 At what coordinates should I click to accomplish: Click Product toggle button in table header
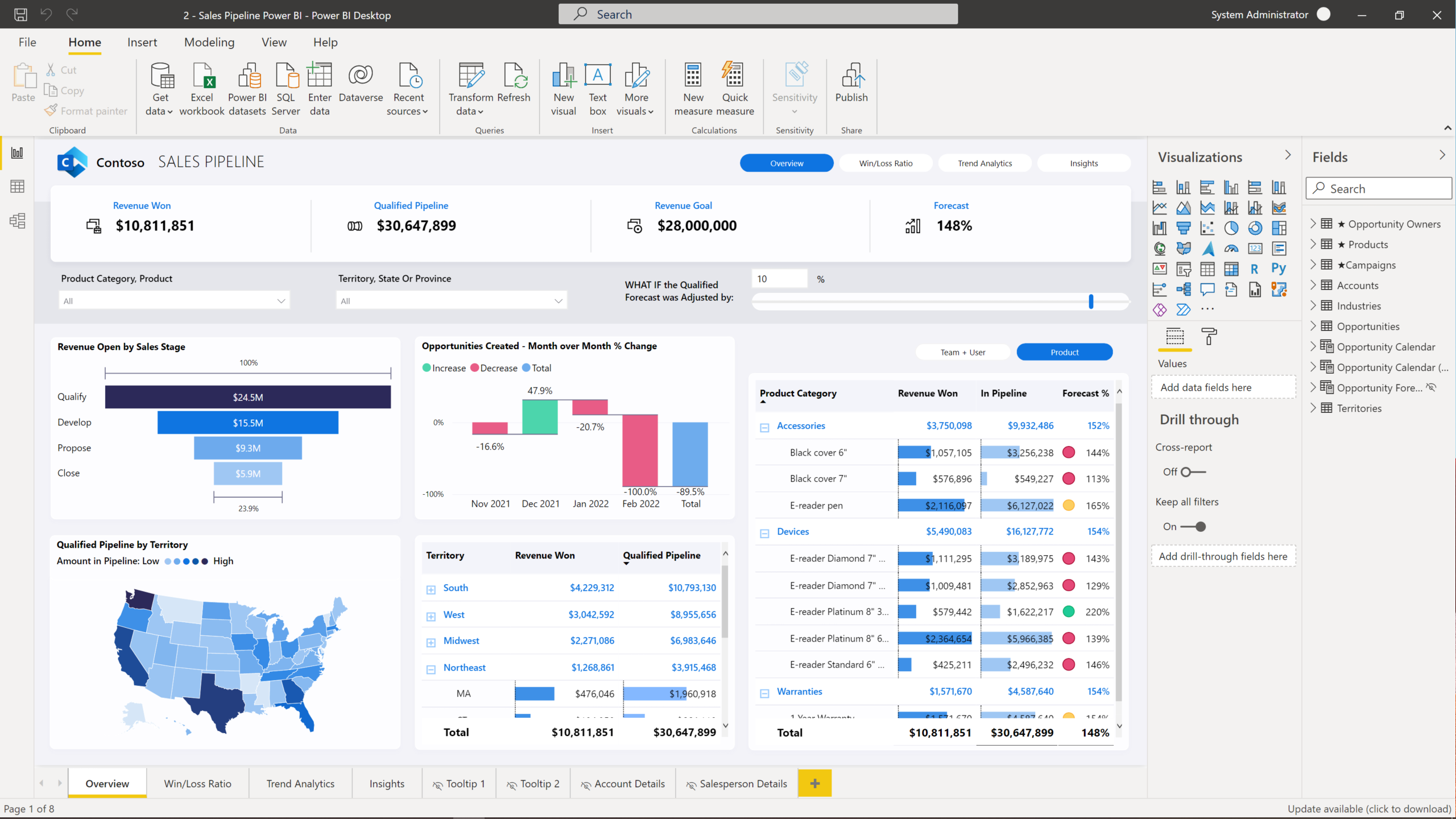click(x=1064, y=351)
